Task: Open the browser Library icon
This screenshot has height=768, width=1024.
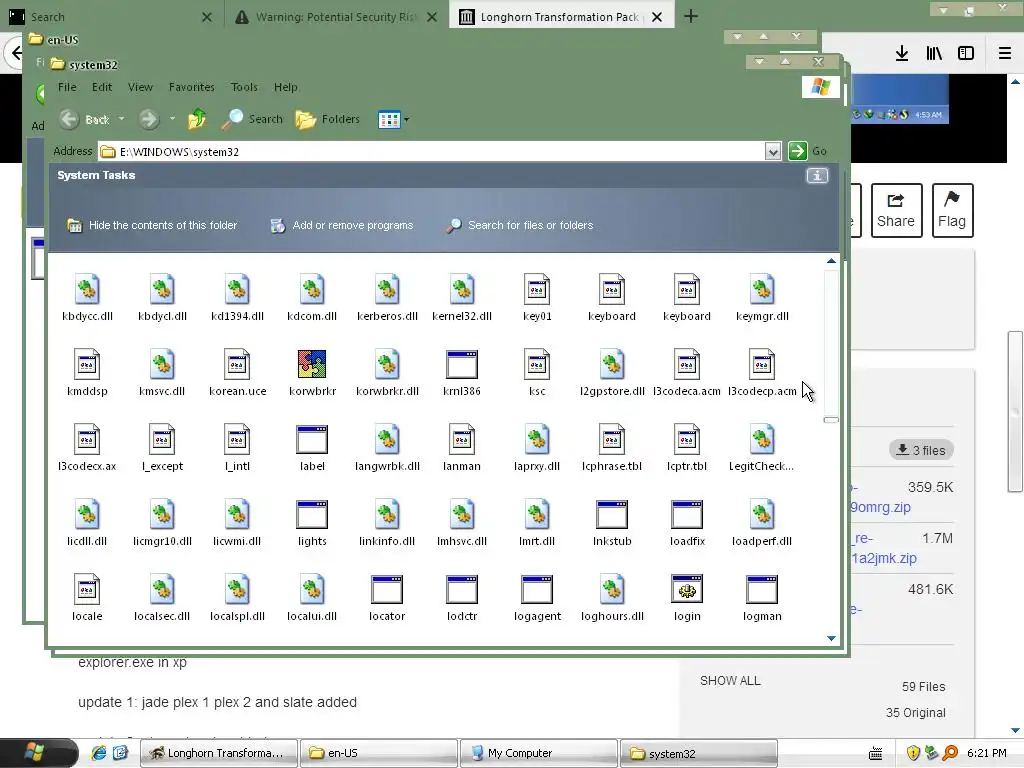Action: click(934, 53)
